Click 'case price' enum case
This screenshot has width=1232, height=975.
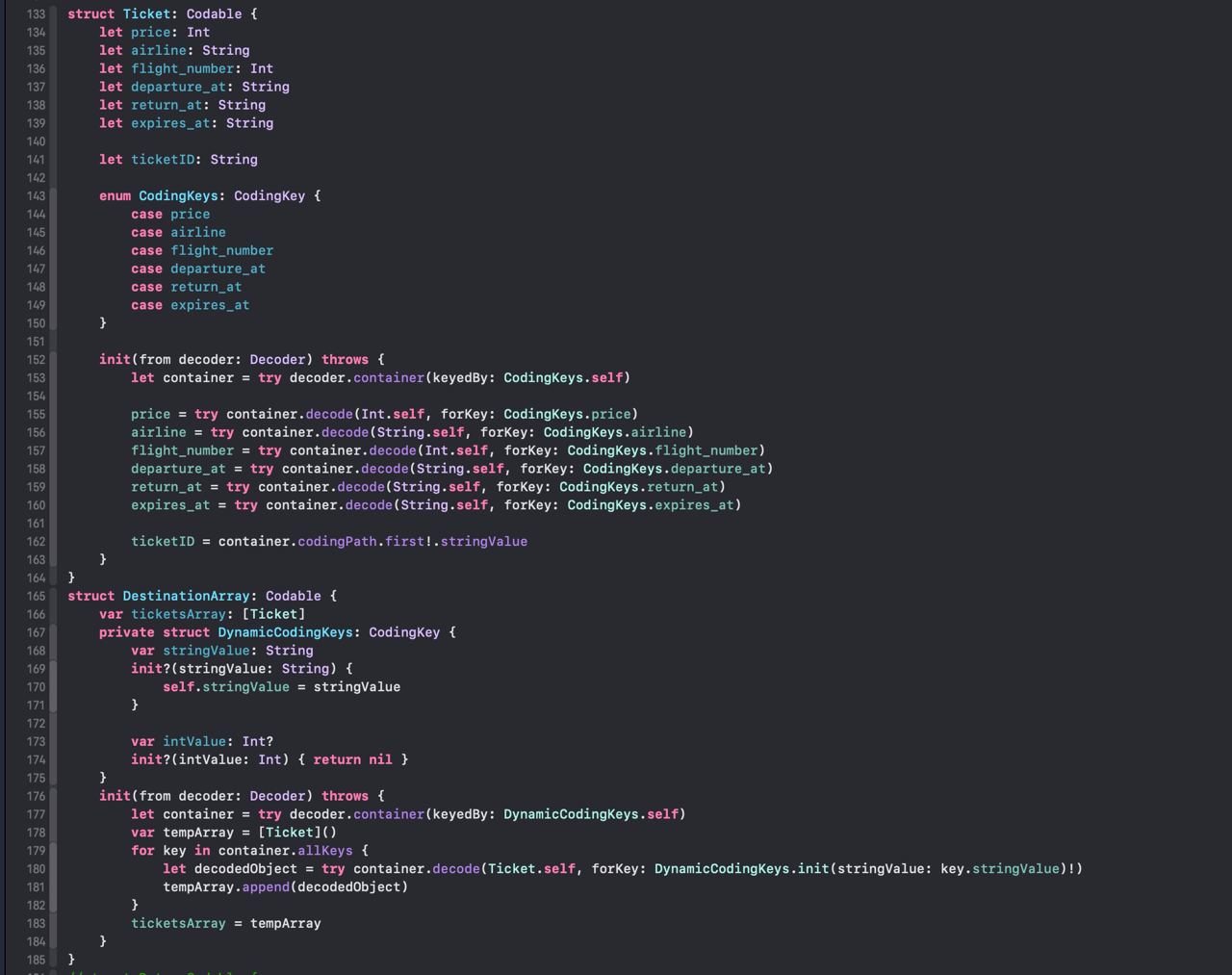pos(170,215)
